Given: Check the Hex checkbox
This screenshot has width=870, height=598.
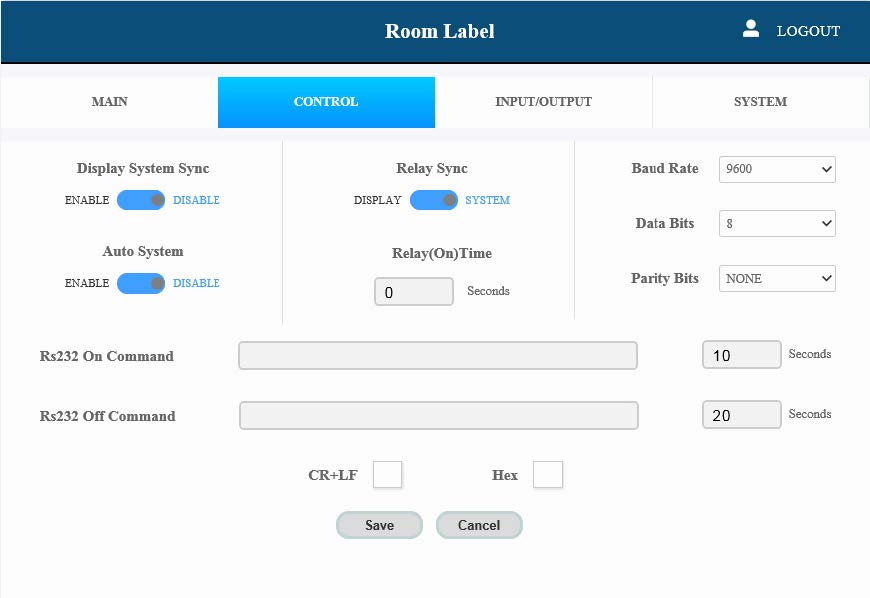Looking at the screenshot, I should [x=548, y=475].
